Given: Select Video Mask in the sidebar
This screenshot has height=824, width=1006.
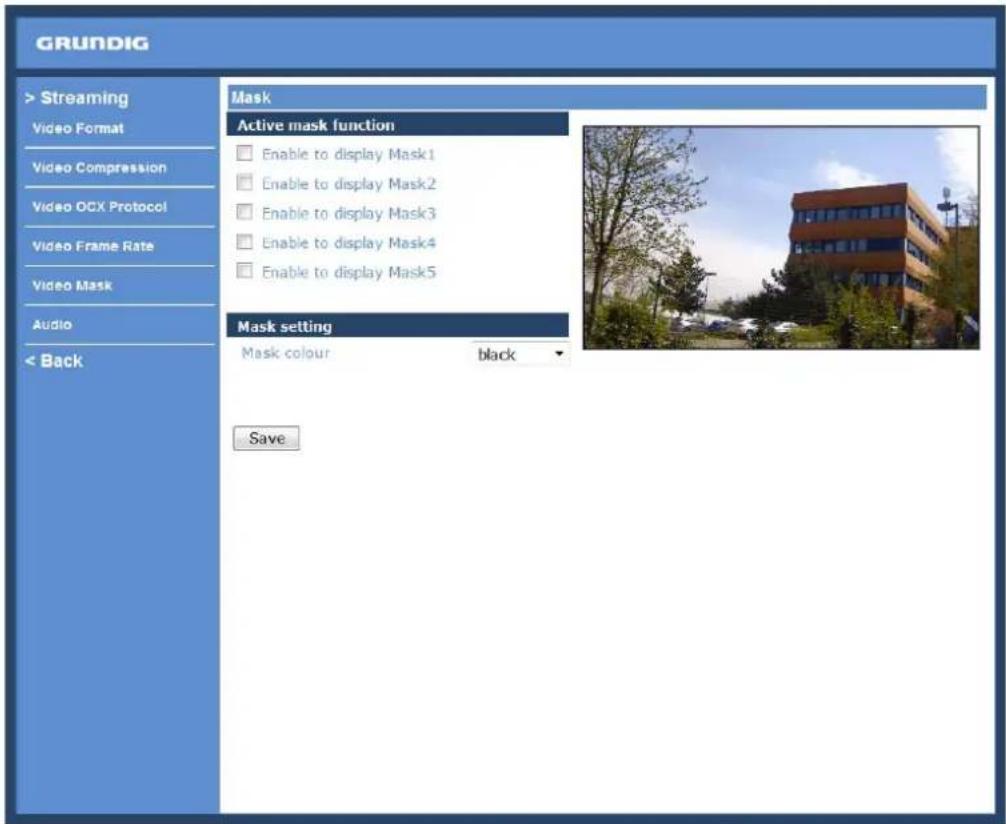Looking at the screenshot, I should point(72,286).
